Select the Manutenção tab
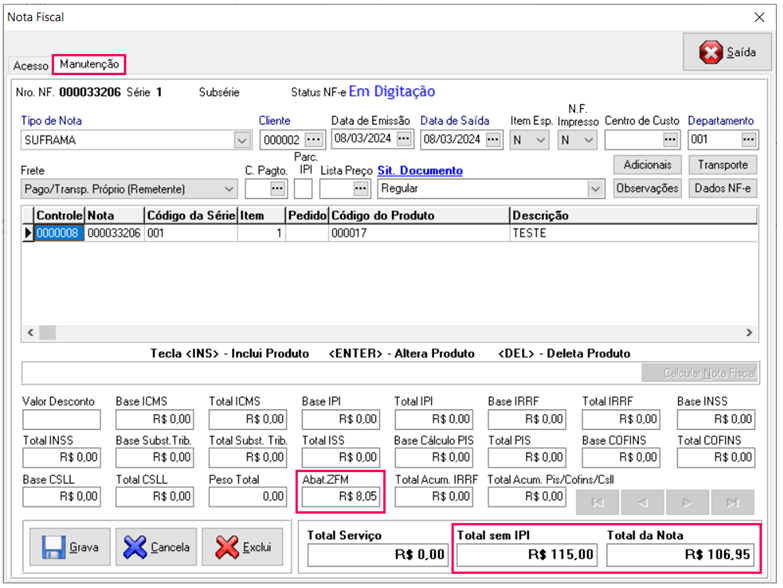The height and width of the screenshot is (588, 783). 89,64
